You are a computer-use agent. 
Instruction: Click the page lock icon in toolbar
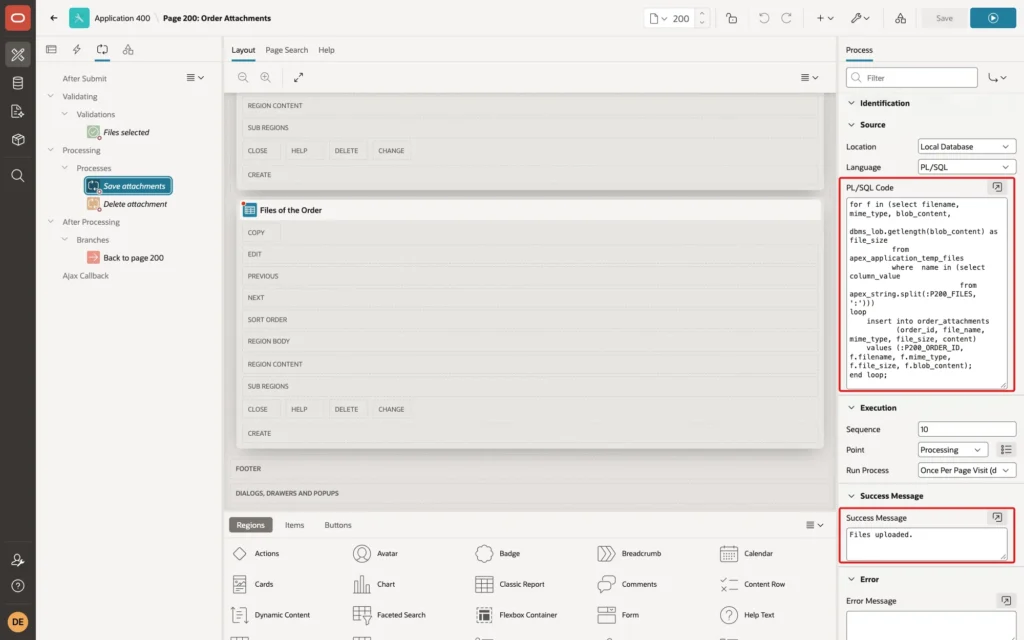[731, 18]
